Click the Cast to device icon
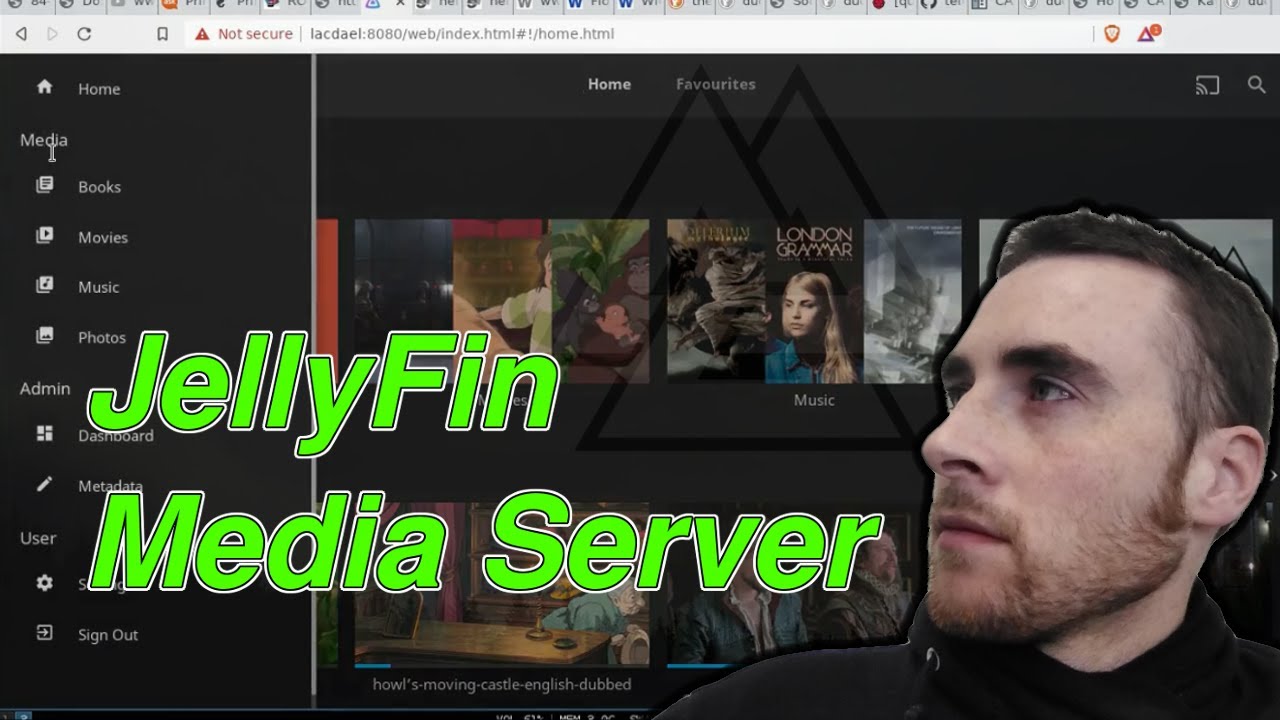This screenshot has width=1280, height=720. click(x=1207, y=85)
